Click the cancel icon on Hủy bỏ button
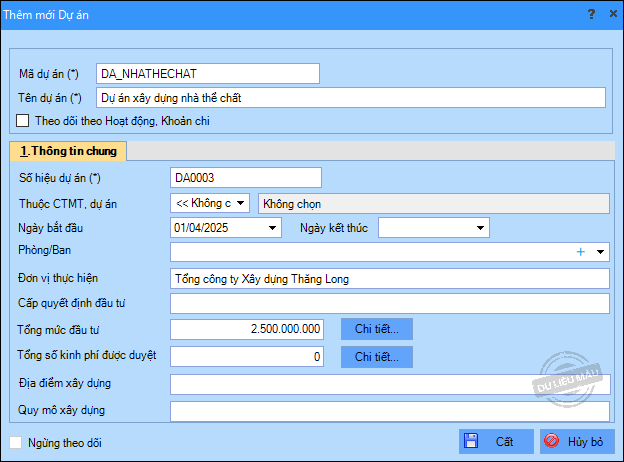 point(551,441)
